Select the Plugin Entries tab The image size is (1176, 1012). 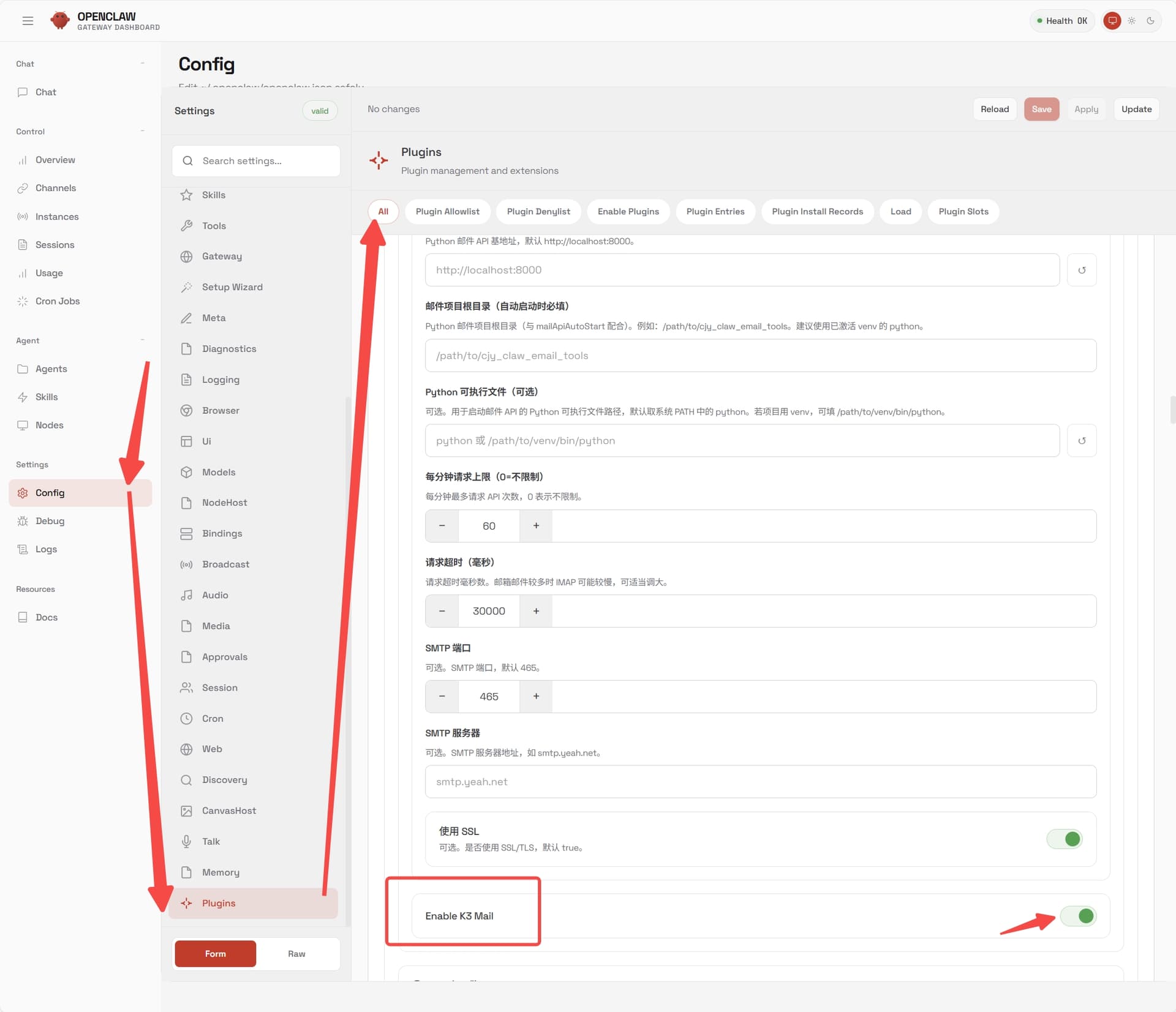(x=715, y=212)
